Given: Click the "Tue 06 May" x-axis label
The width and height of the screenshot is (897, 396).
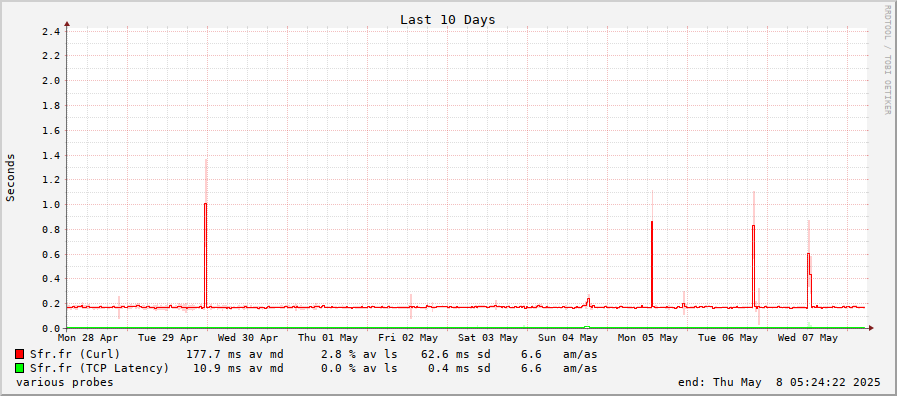Looking at the screenshot, I should 728,338.
